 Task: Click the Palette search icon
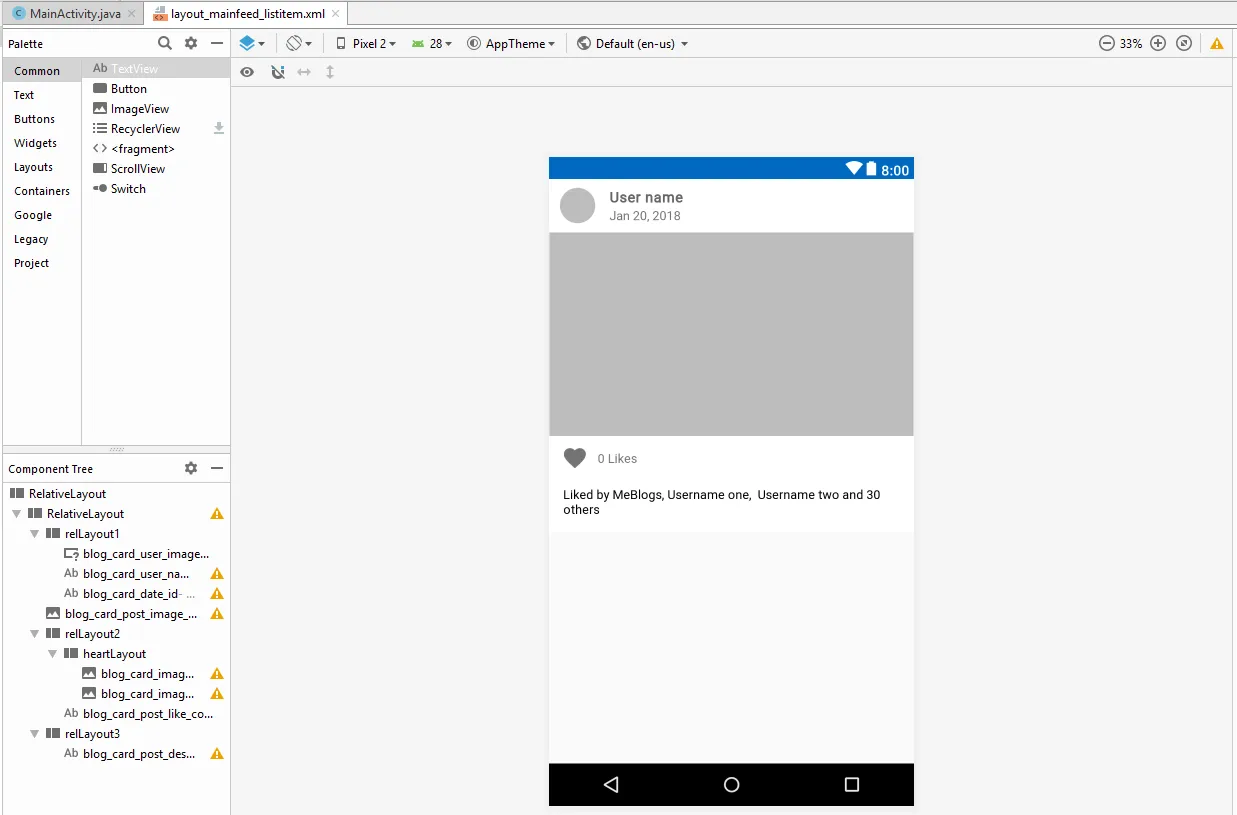(x=165, y=43)
